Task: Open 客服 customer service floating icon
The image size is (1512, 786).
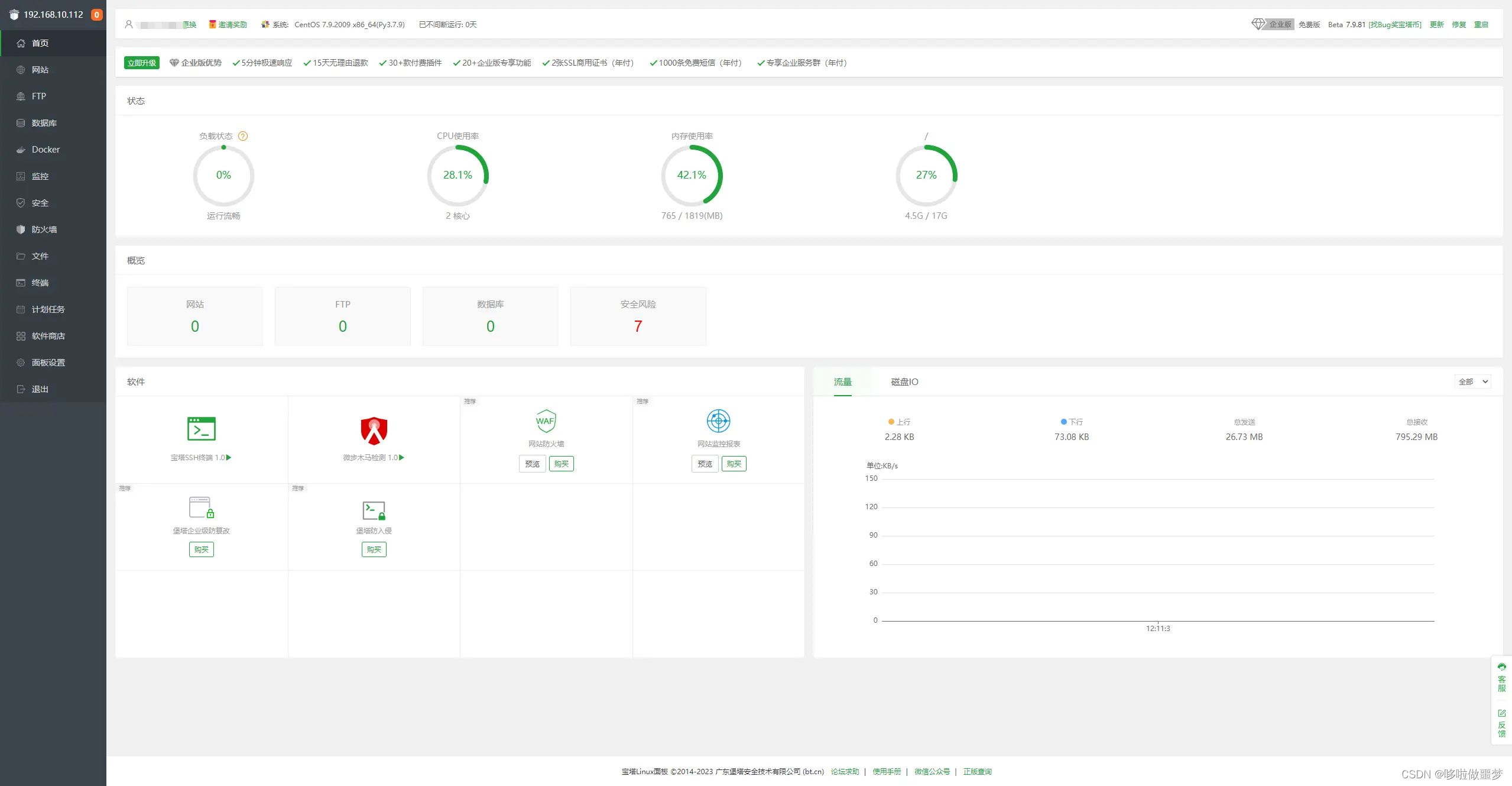Action: 1501,678
